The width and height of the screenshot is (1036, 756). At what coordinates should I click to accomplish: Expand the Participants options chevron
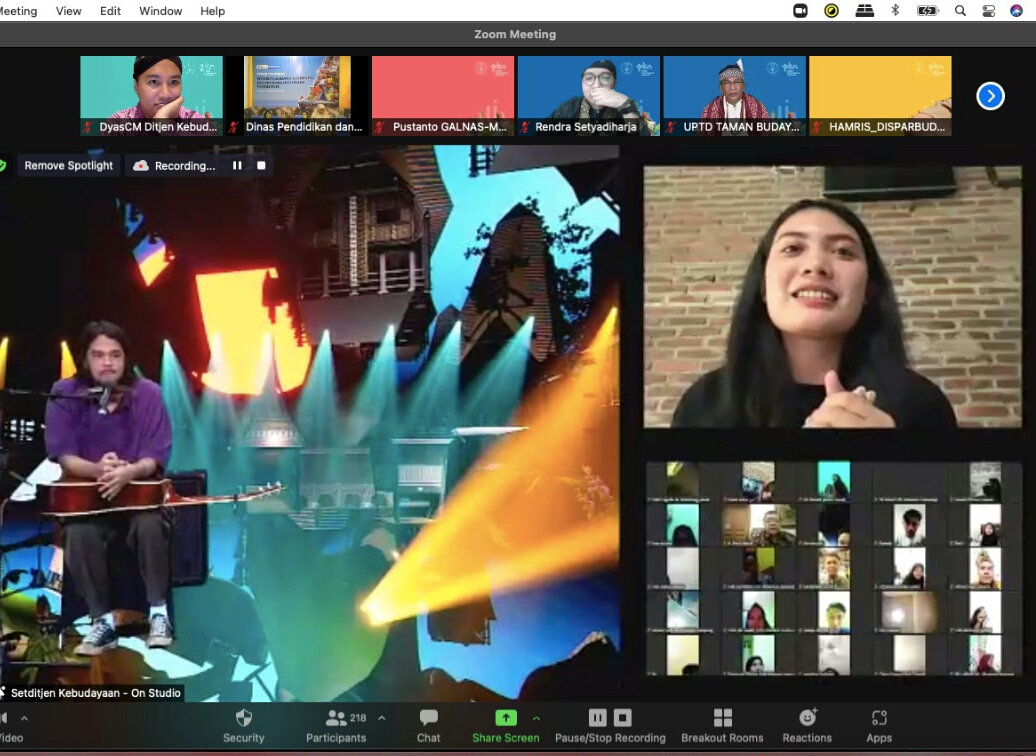pyautogui.click(x=381, y=718)
